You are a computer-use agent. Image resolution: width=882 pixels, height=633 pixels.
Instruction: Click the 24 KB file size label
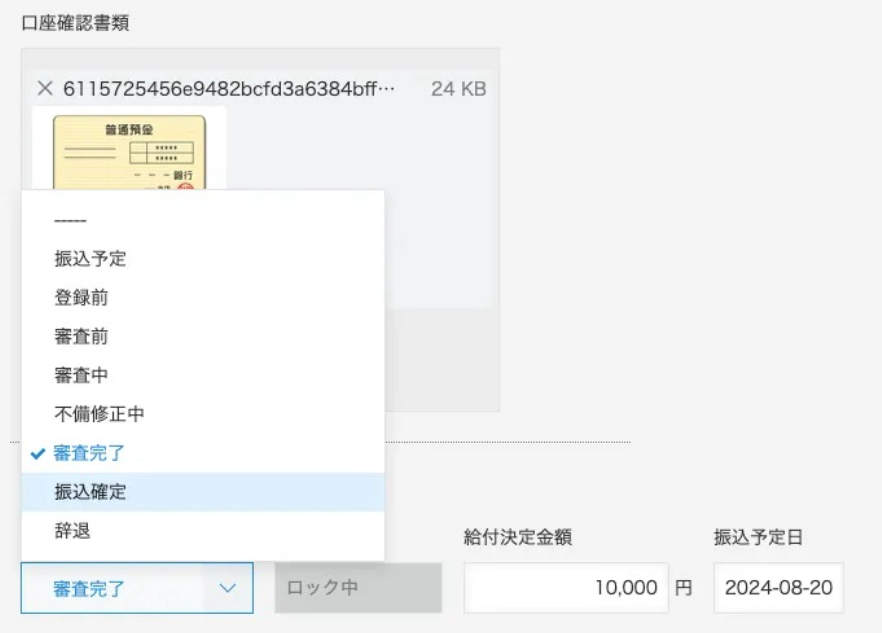coord(458,89)
